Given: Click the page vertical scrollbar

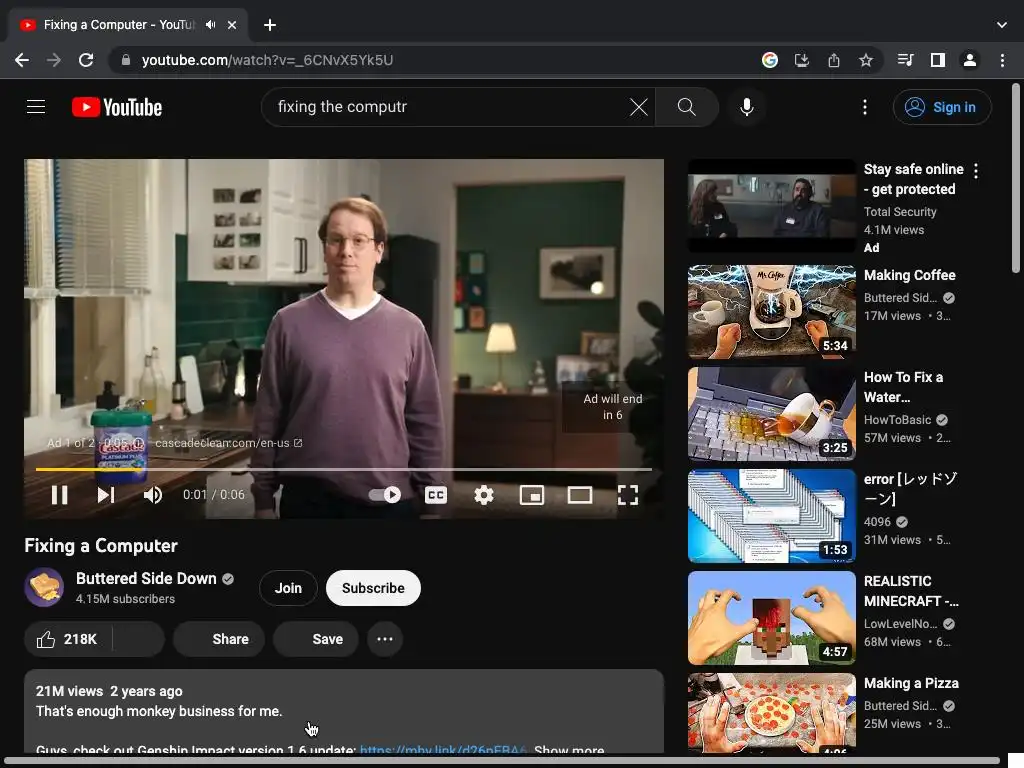Looking at the screenshot, I should pos(1015,178).
